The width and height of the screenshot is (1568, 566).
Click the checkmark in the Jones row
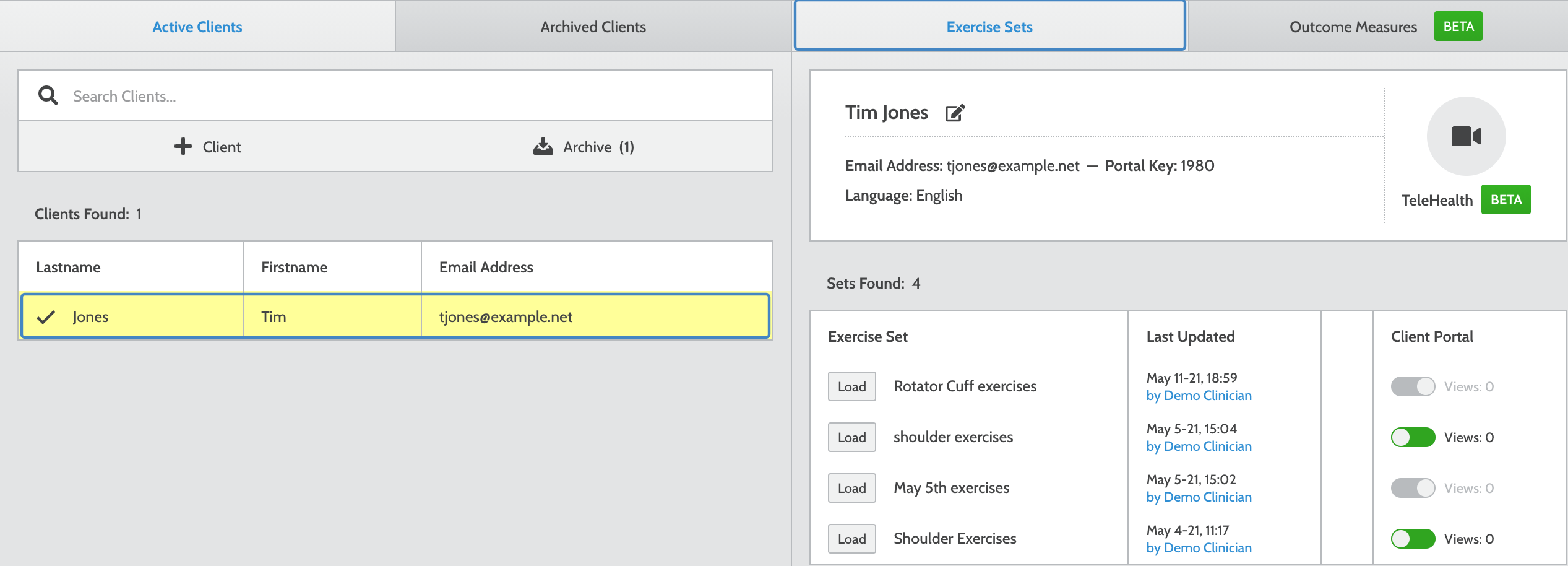(x=46, y=316)
